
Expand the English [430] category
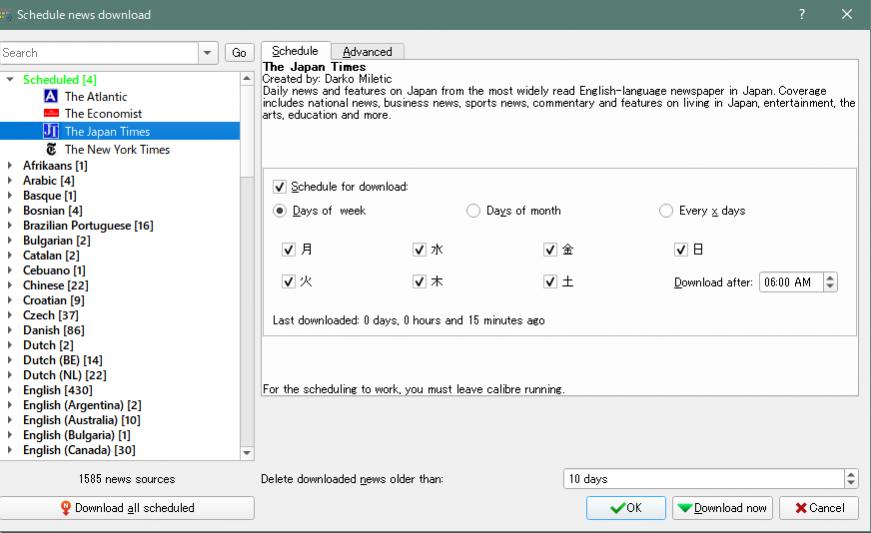click(10, 390)
